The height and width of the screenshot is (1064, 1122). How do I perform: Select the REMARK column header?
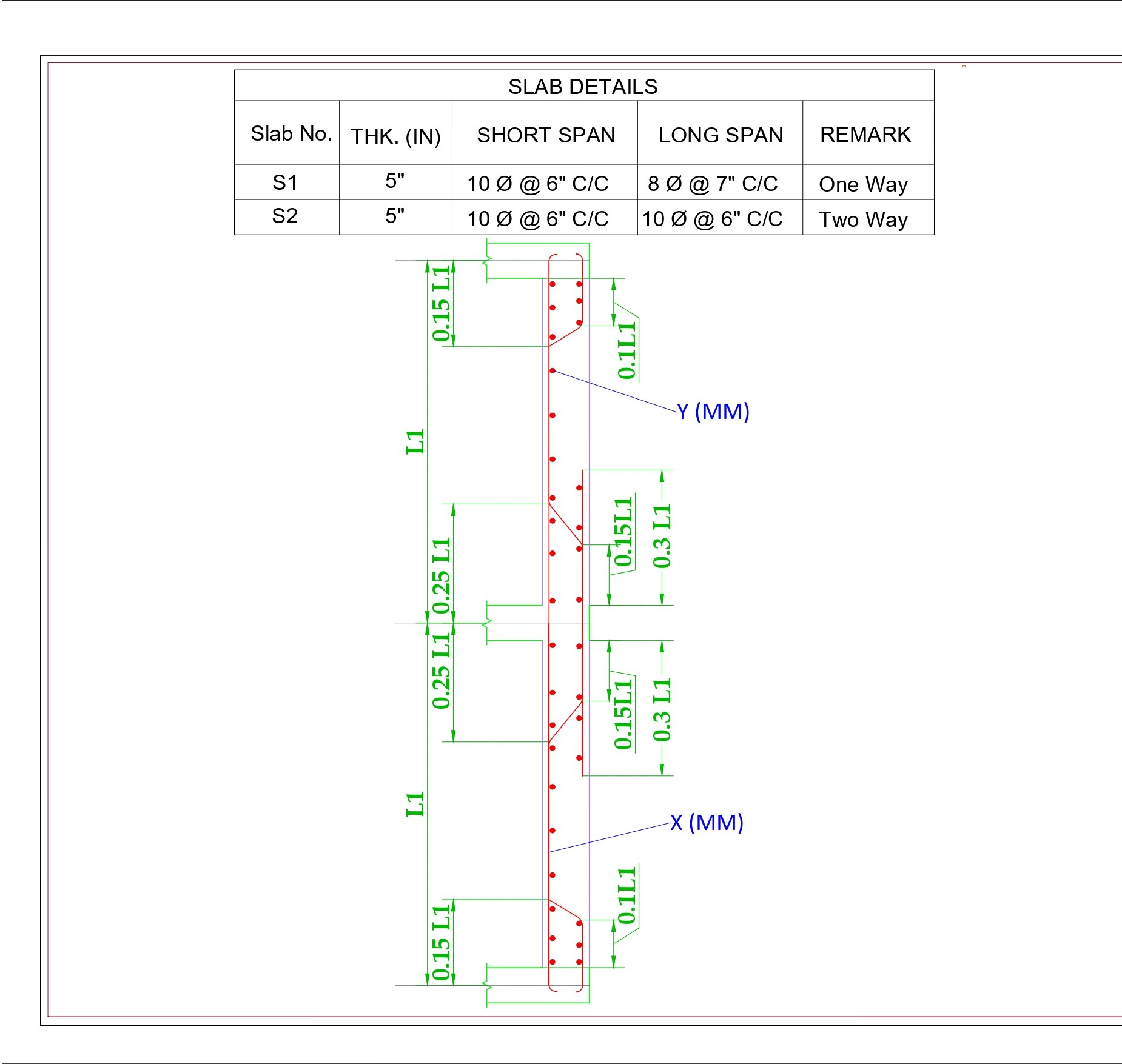pyautogui.click(x=865, y=134)
